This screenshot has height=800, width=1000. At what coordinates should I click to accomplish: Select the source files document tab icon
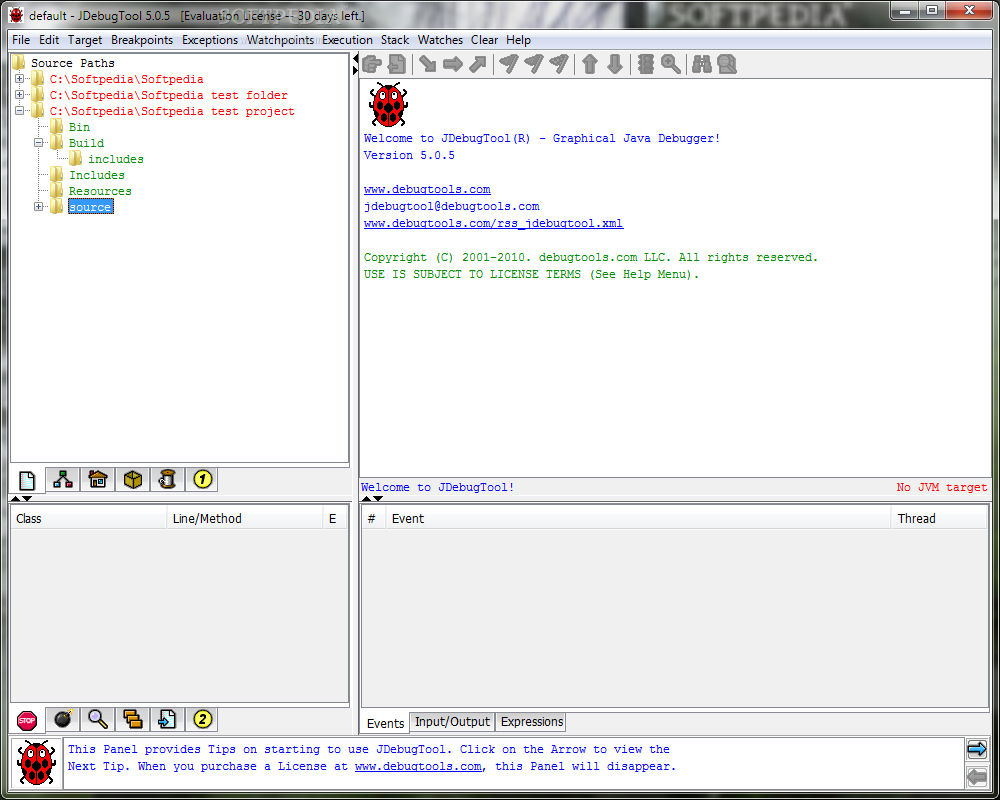coord(27,480)
